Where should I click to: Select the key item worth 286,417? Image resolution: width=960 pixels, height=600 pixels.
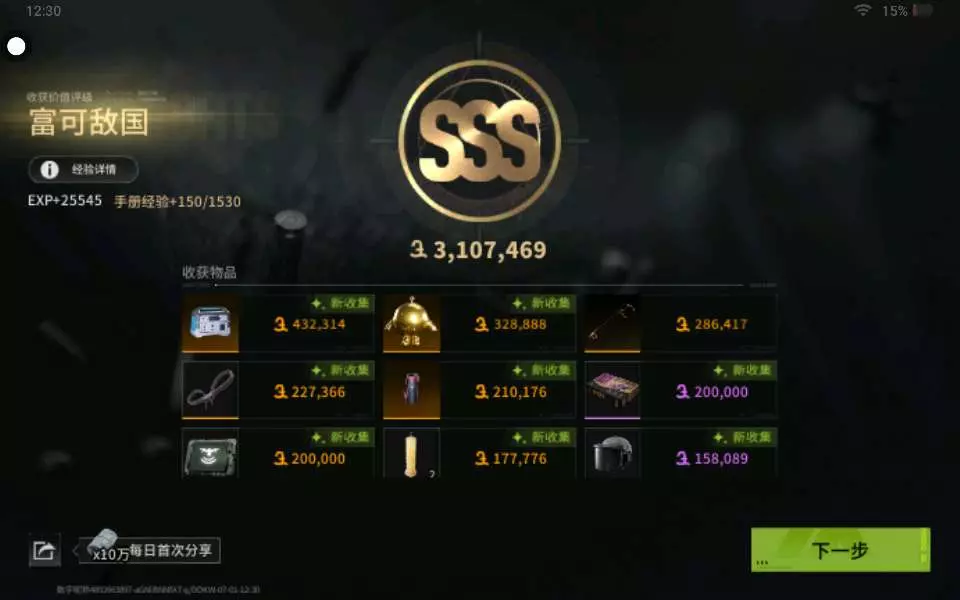point(680,323)
